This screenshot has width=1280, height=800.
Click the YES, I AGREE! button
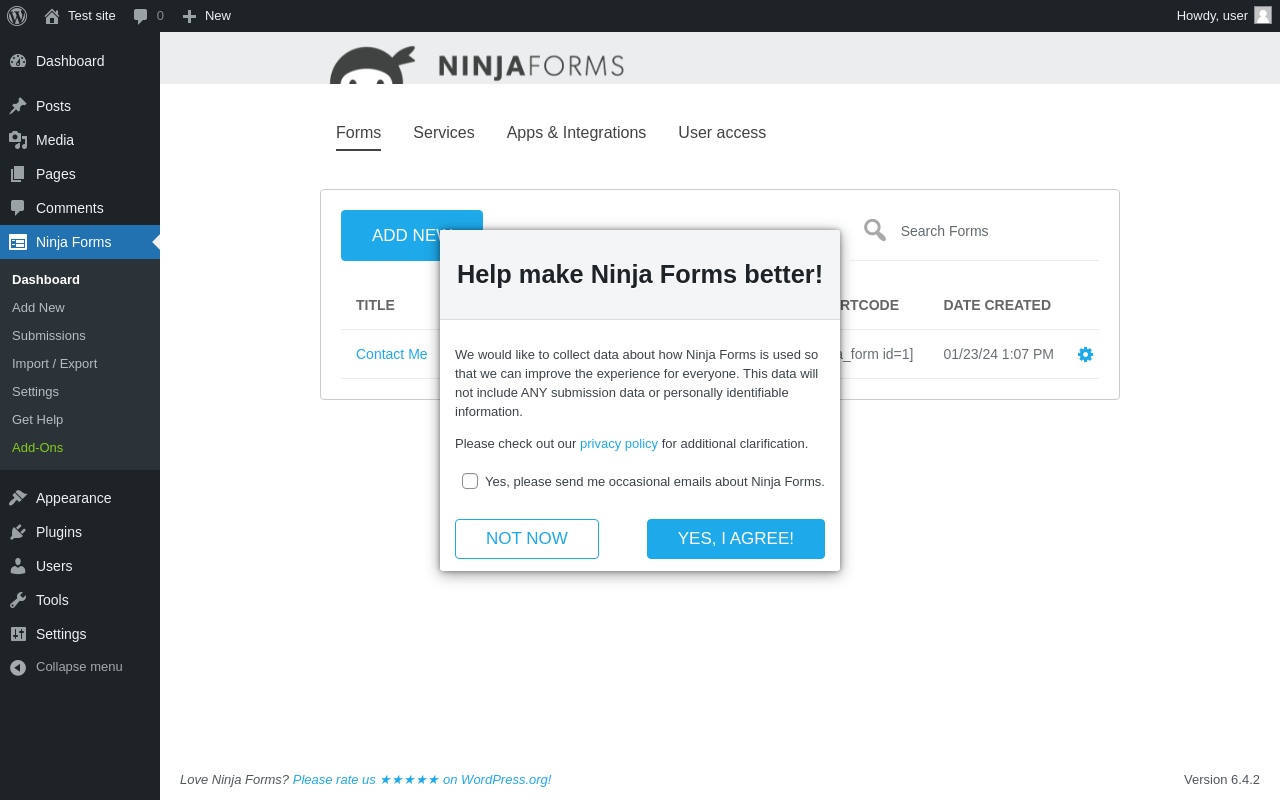736,539
